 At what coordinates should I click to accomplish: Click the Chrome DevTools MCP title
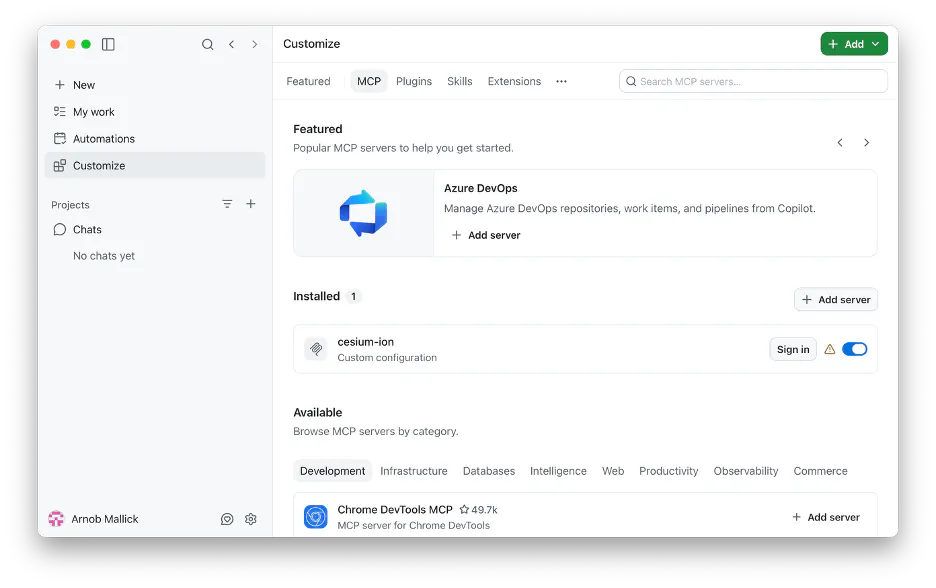click(395, 510)
